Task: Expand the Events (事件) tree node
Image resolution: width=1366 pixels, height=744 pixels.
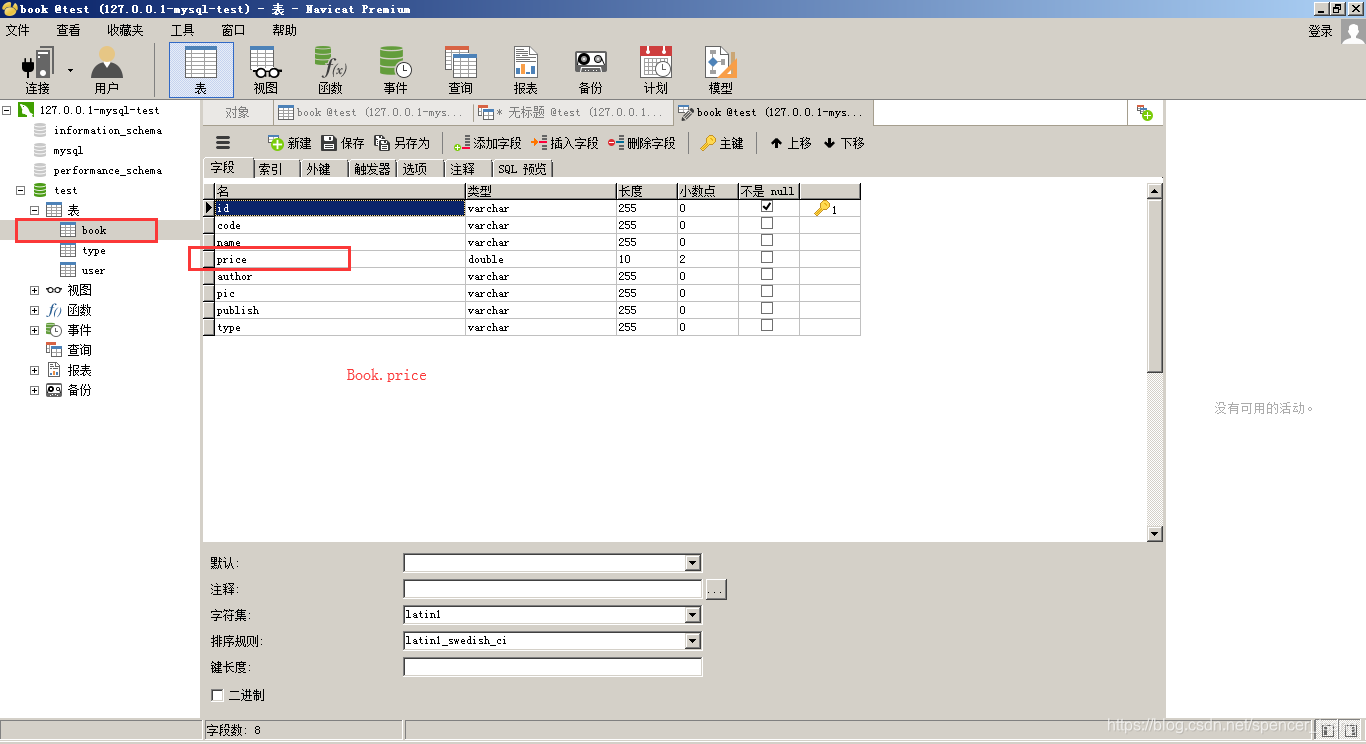Action: (x=34, y=330)
